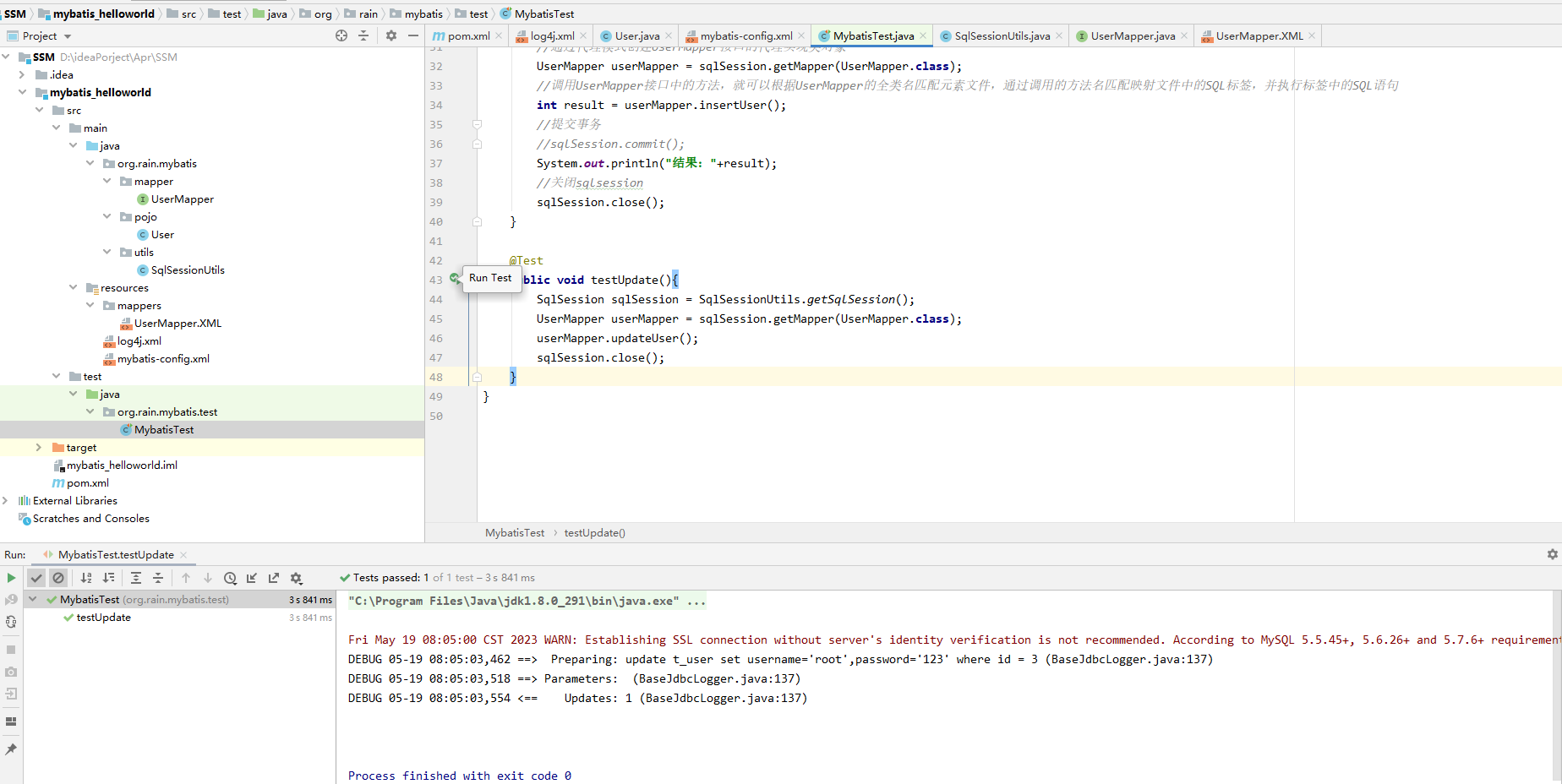Click collapse all icon in Project panel
Screen dimensions: 1562x784
click(363, 35)
